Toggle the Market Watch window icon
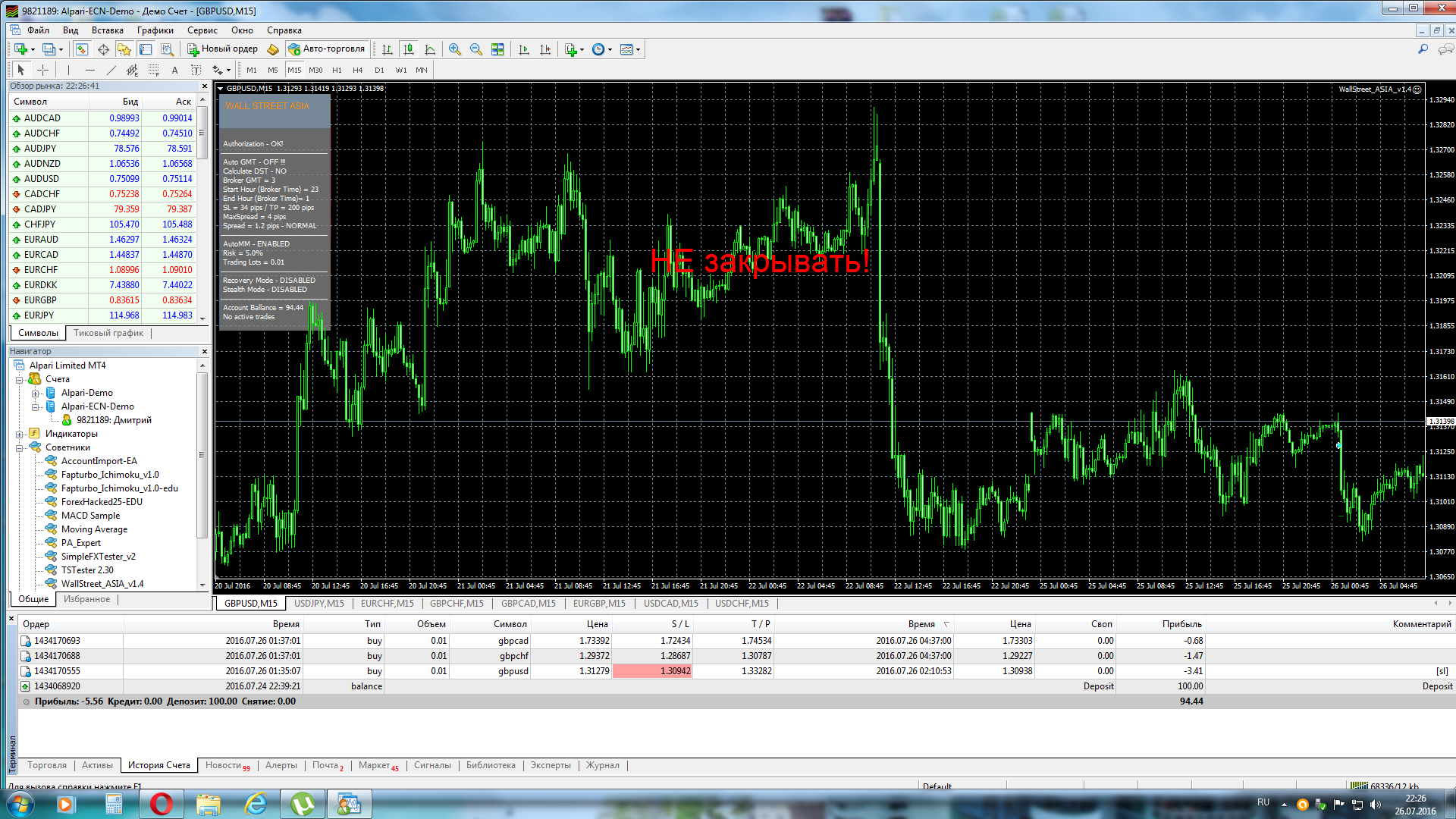The image size is (1456, 819). (82, 49)
